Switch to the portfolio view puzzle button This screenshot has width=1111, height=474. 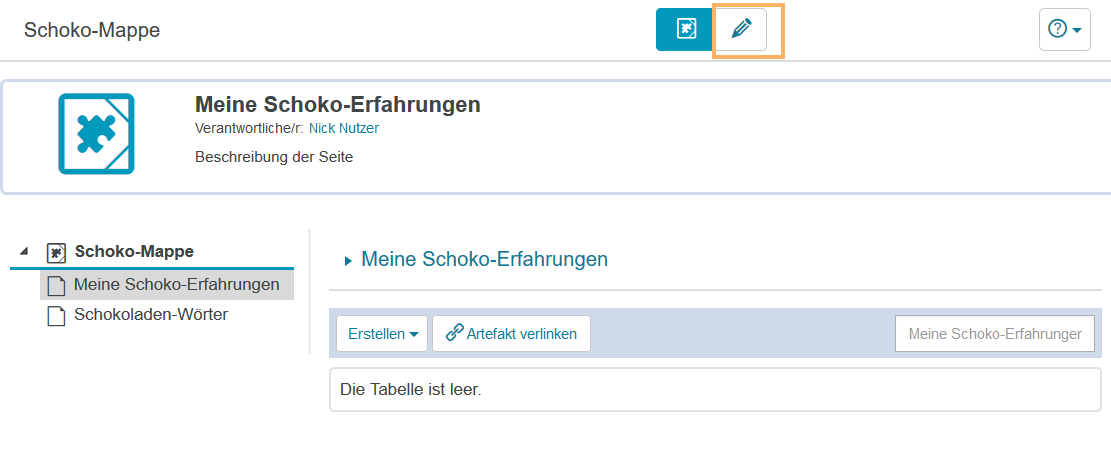(685, 29)
